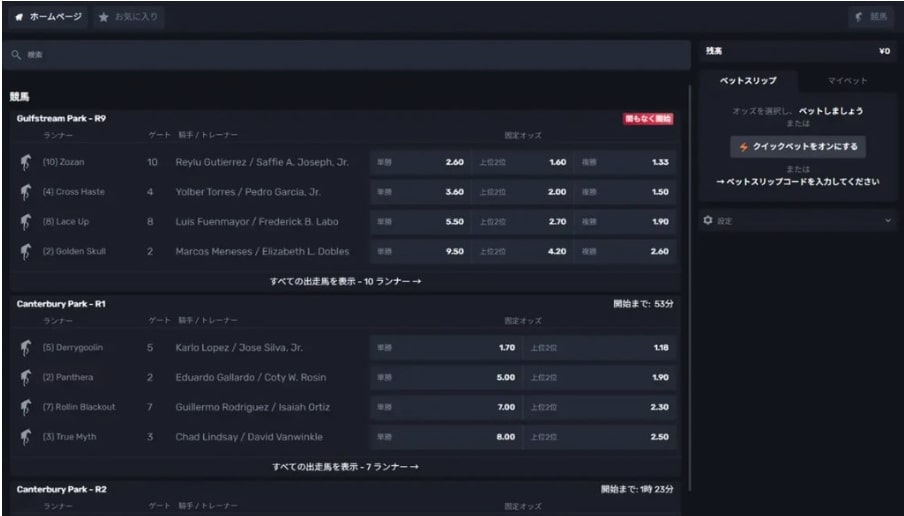Select Cross Haste place odds 1.50
The image size is (904, 516).
click(625, 192)
